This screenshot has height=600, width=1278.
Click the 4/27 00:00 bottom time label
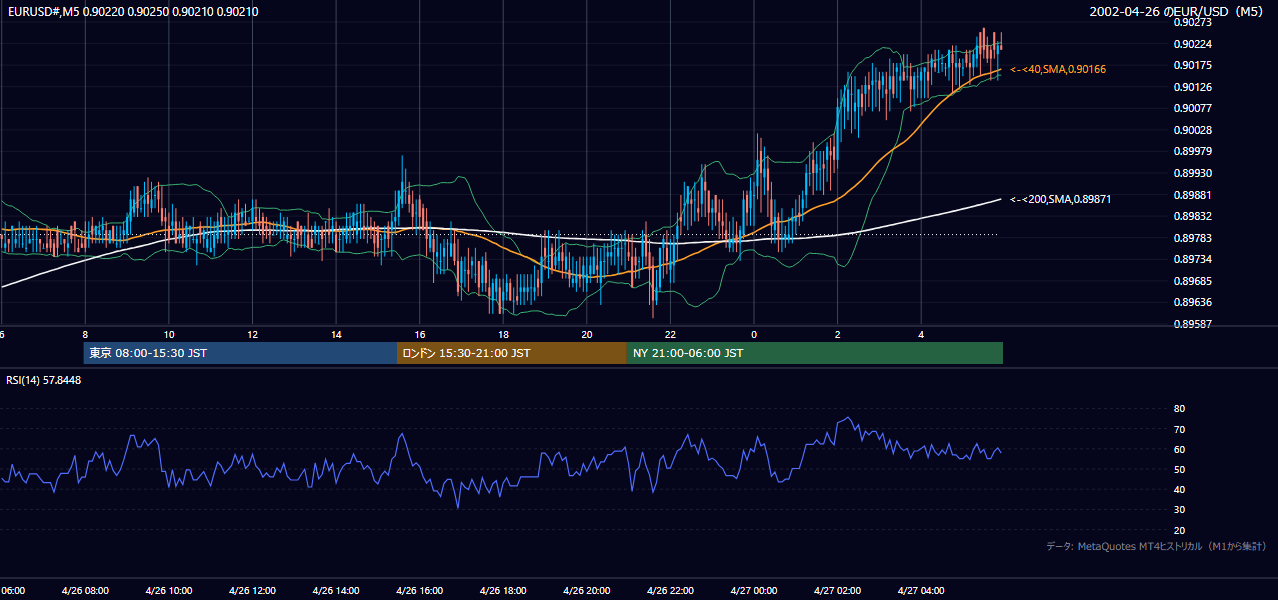click(x=754, y=591)
